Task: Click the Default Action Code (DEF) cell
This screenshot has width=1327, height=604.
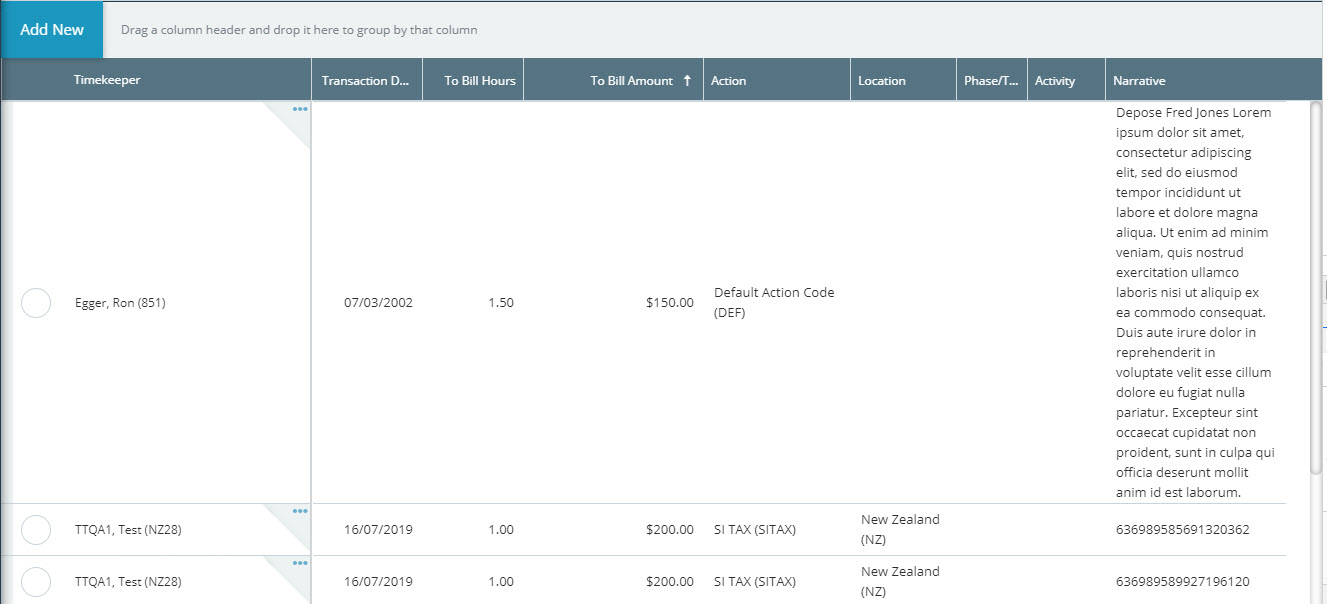Action: [x=773, y=303]
